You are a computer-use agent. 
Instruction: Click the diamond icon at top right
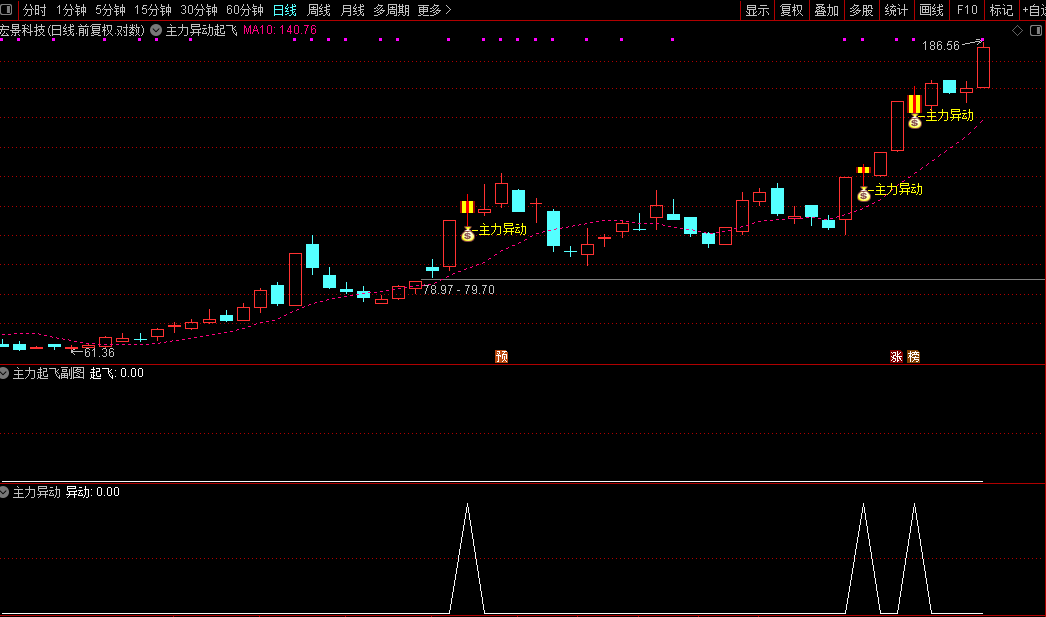[1017, 31]
